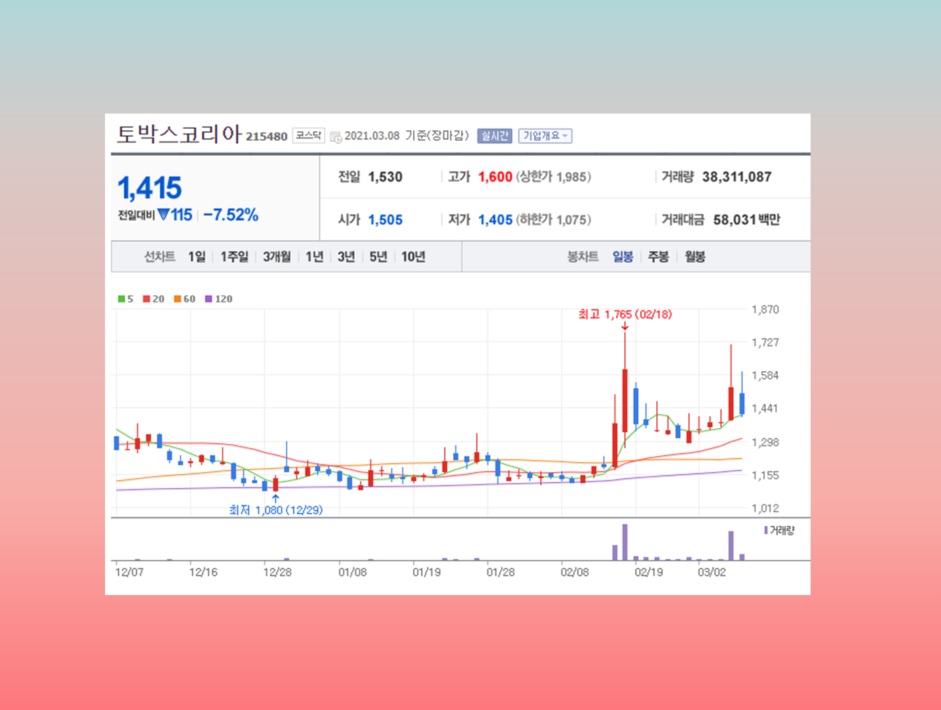941x710 pixels.
Task: Click the 시가 value 1,505
Action: pos(385,220)
